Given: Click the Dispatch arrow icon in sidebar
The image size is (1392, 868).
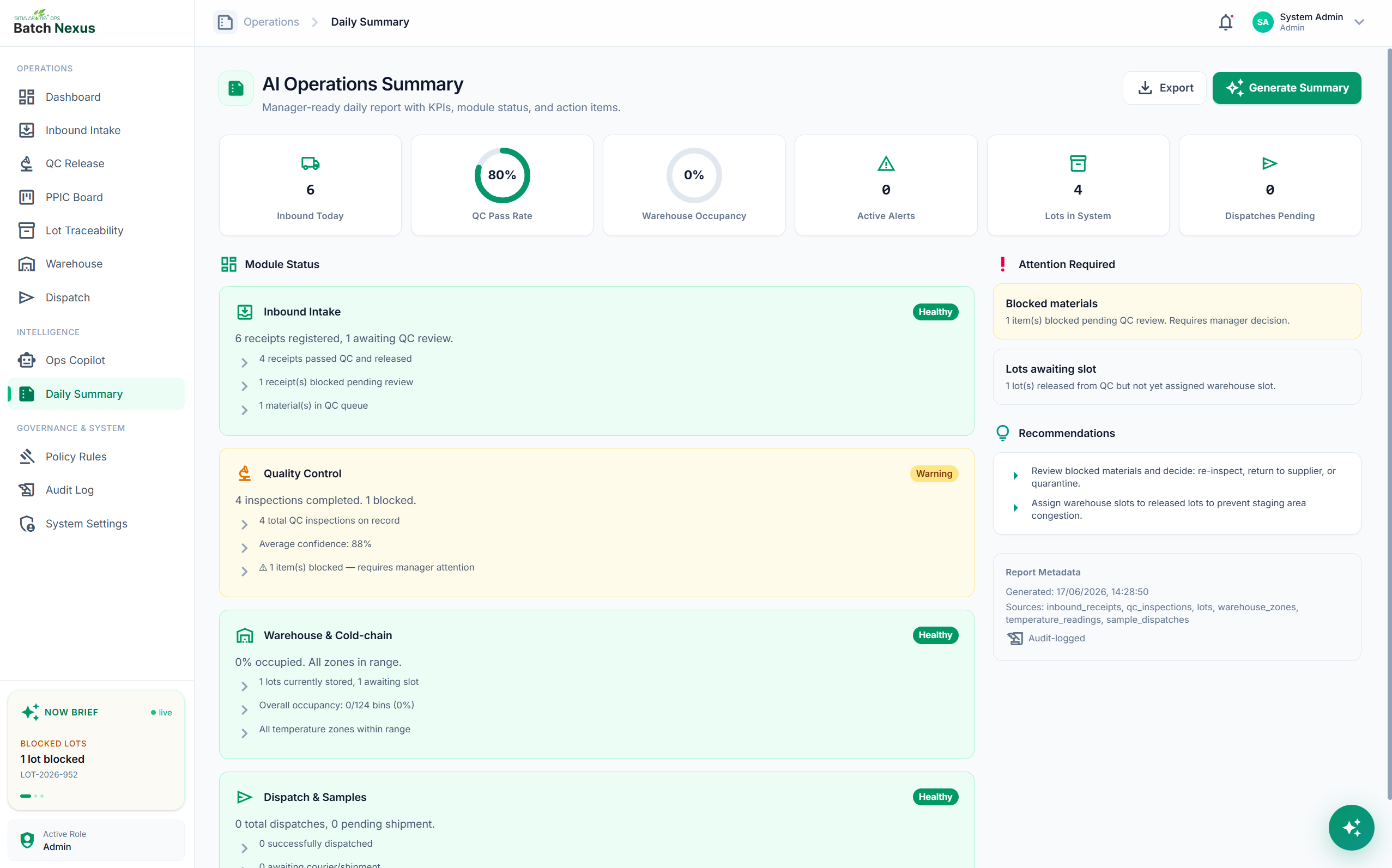Looking at the screenshot, I should [x=26, y=298].
